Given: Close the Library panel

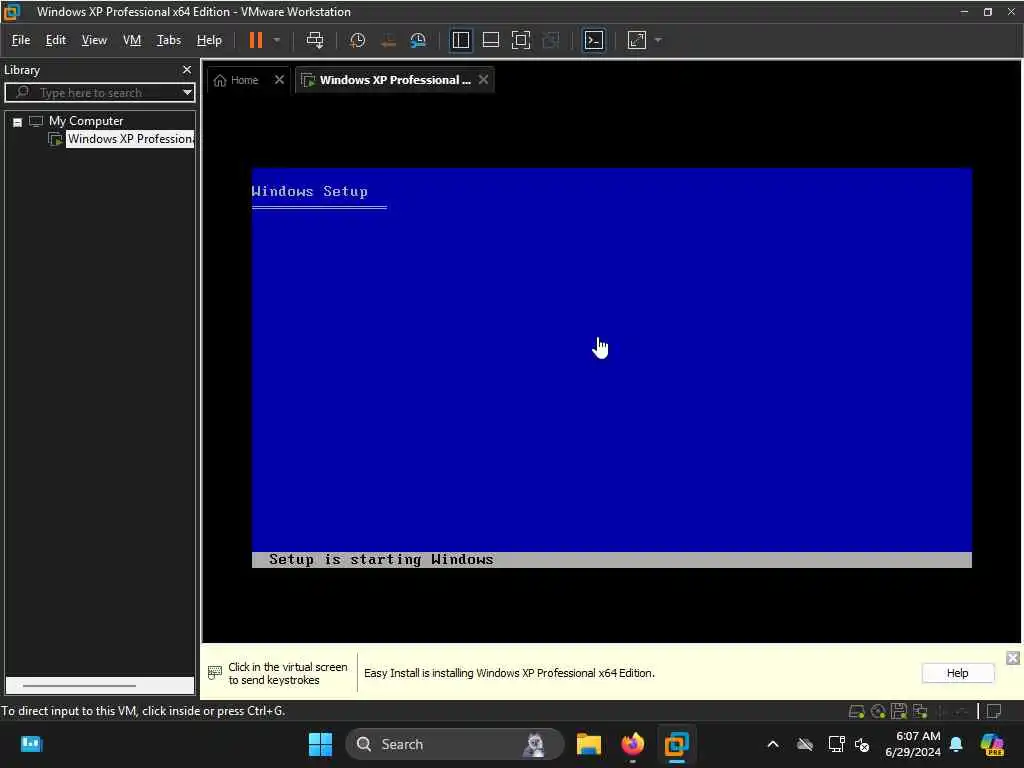Looking at the screenshot, I should (x=187, y=70).
